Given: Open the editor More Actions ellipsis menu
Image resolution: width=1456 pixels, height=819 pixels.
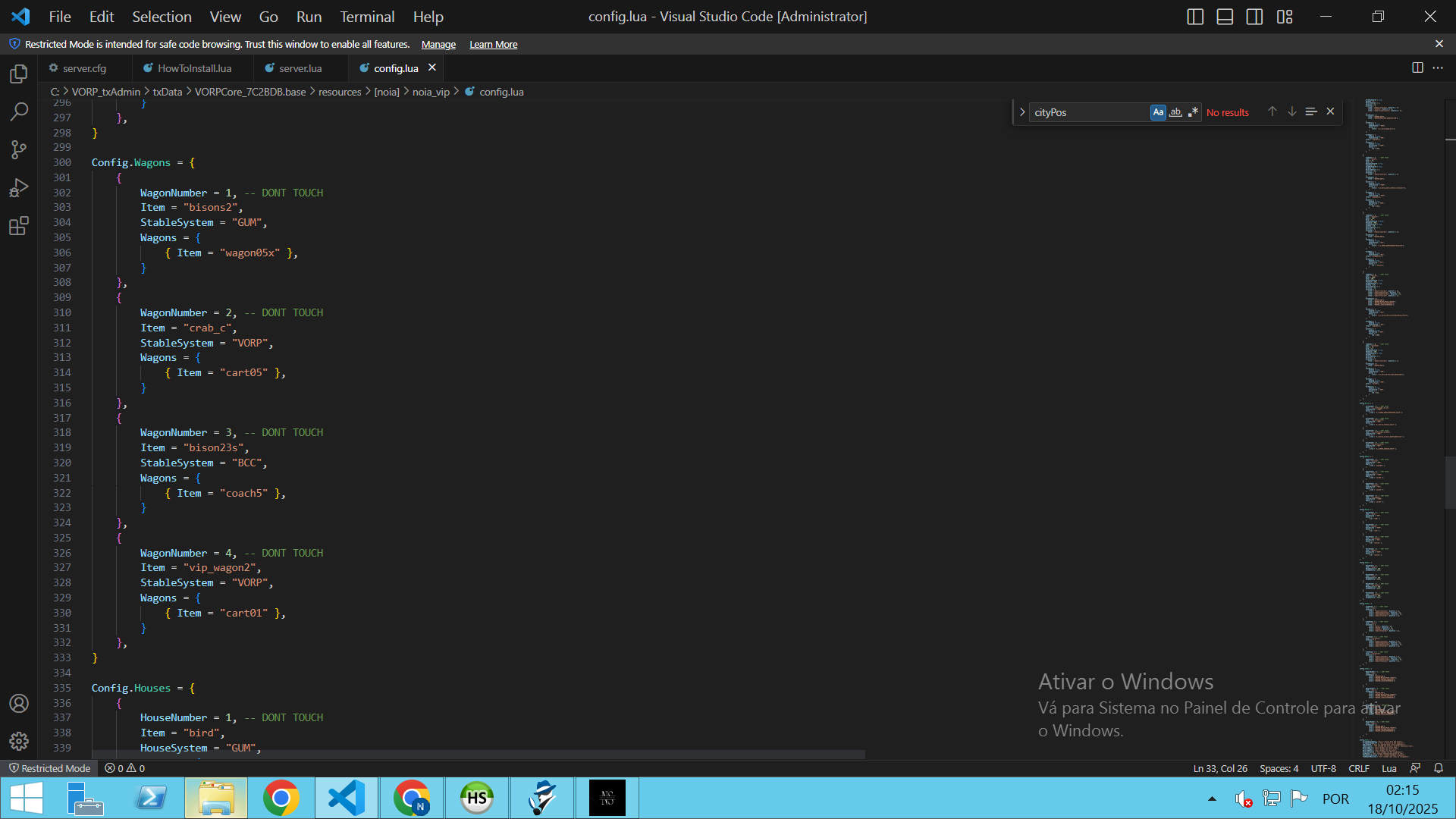Looking at the screenshot, I should pos(1438,67).
